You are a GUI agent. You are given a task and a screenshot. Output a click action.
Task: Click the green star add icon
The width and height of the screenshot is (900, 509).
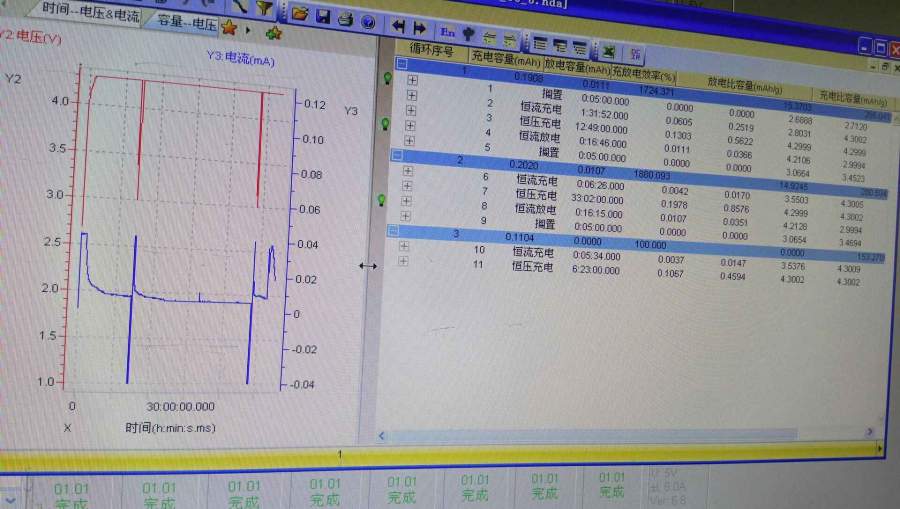[274, 33]
